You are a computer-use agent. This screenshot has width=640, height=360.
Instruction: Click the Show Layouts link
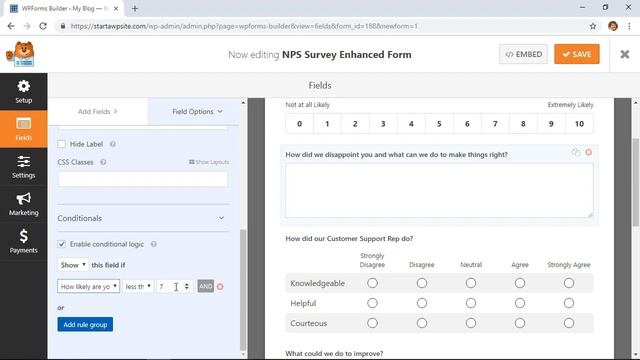[x=209, y=162]
